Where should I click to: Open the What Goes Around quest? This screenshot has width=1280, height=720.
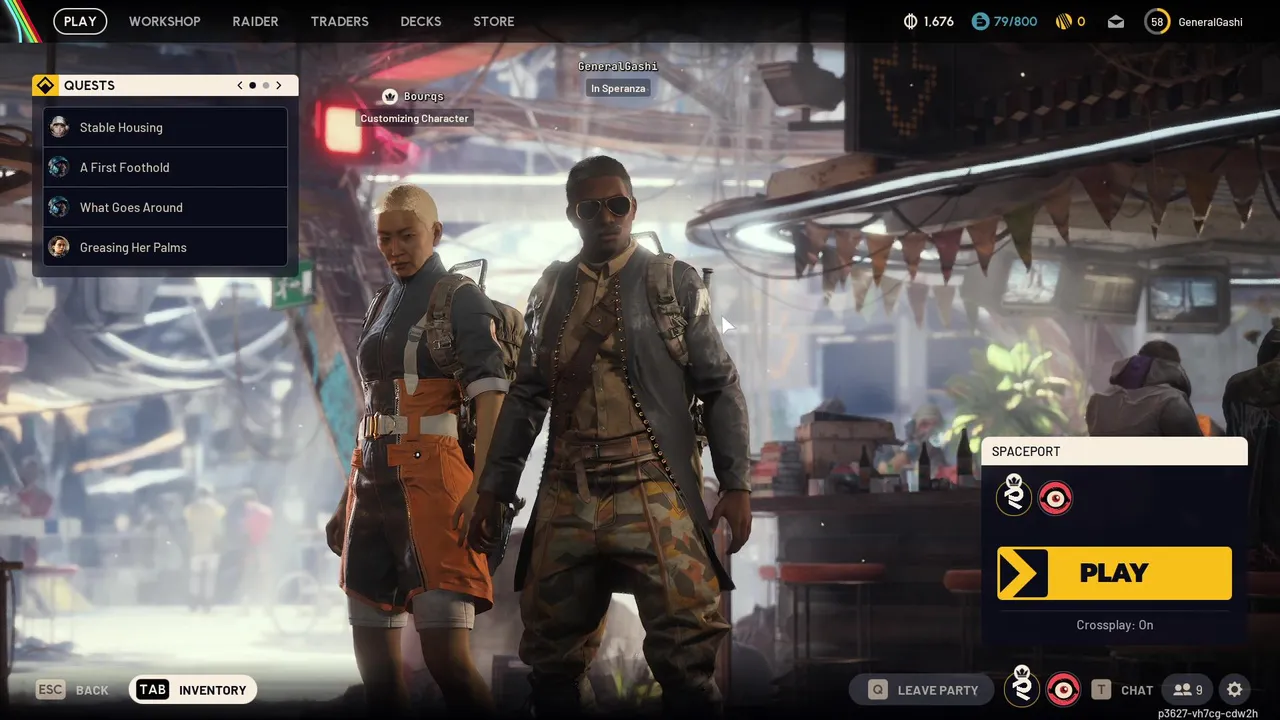coord(165,207)
